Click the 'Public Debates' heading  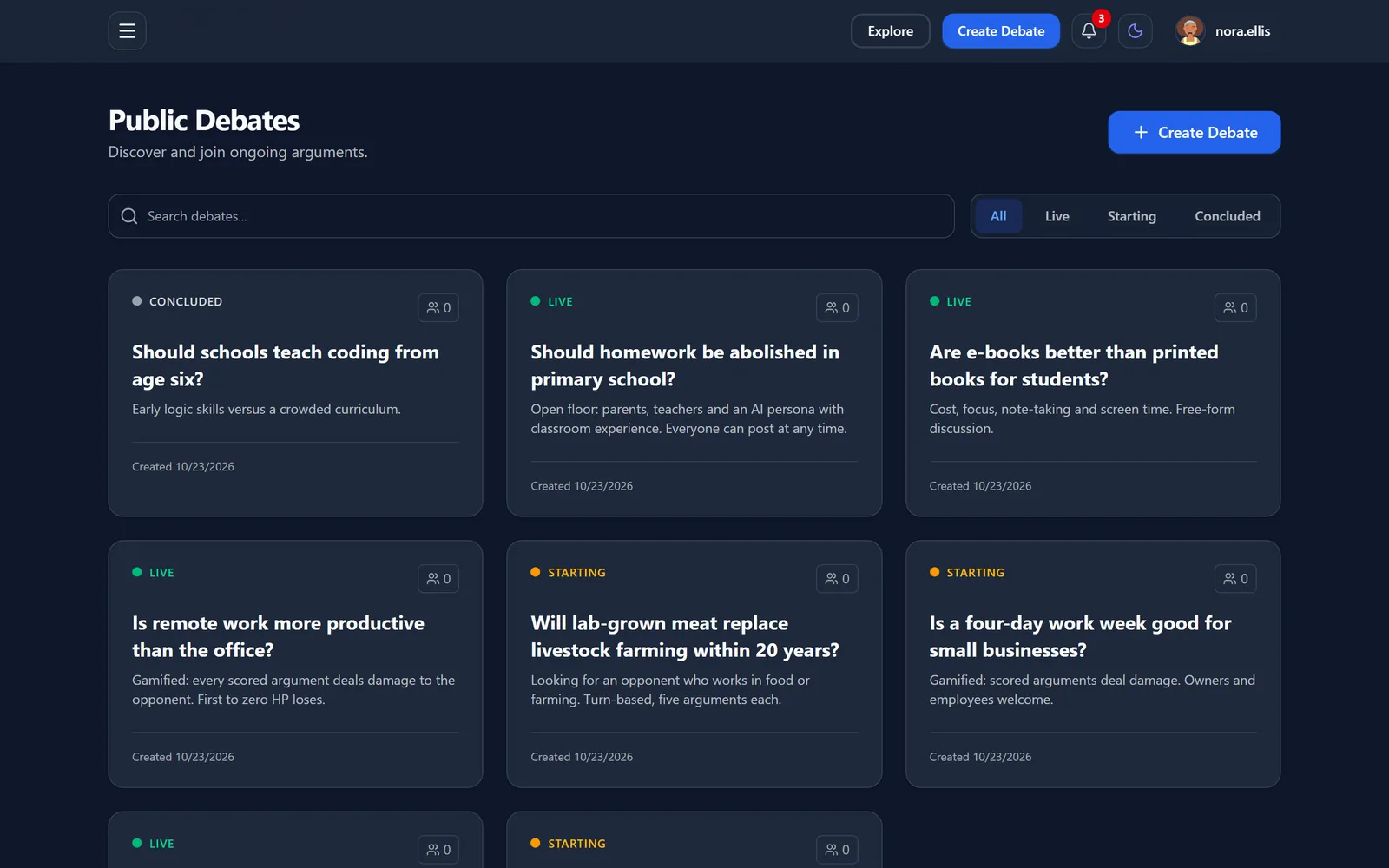[204, 121]
